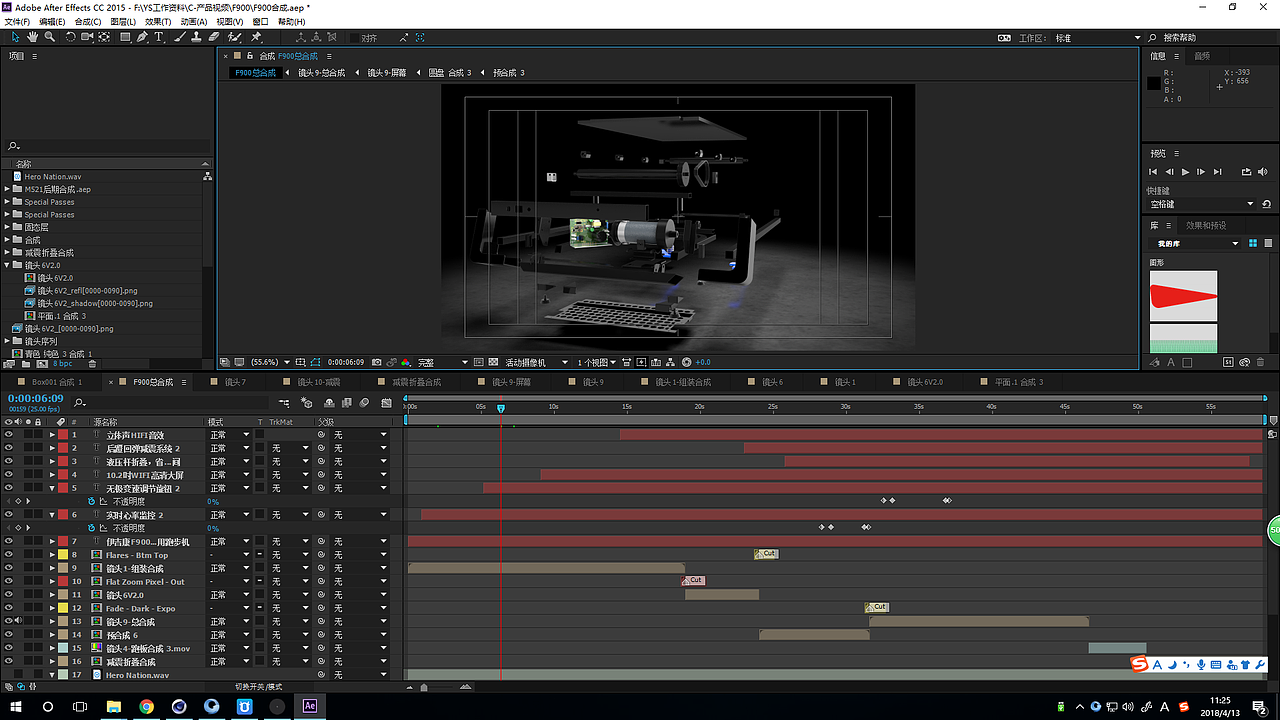Select the Brush tool

pos(180,37)
